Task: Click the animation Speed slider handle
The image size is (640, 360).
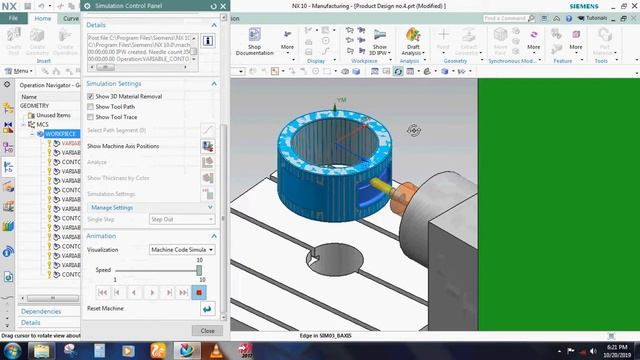Action: [x=199, y=270]
